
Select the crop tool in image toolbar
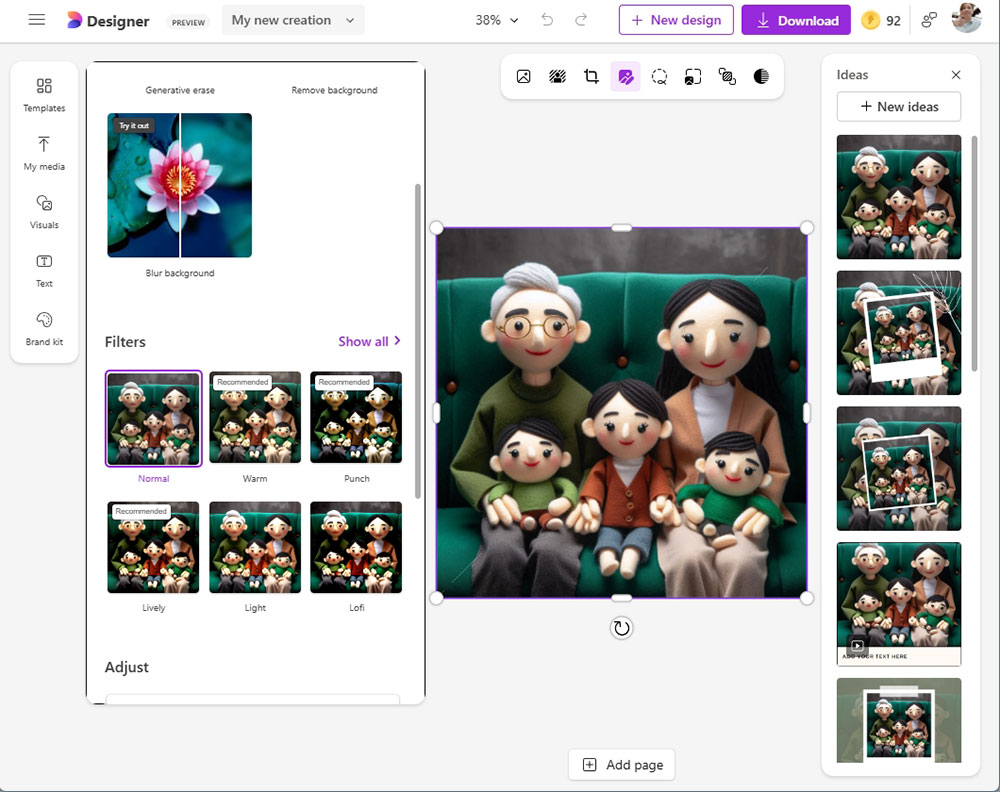591,77
